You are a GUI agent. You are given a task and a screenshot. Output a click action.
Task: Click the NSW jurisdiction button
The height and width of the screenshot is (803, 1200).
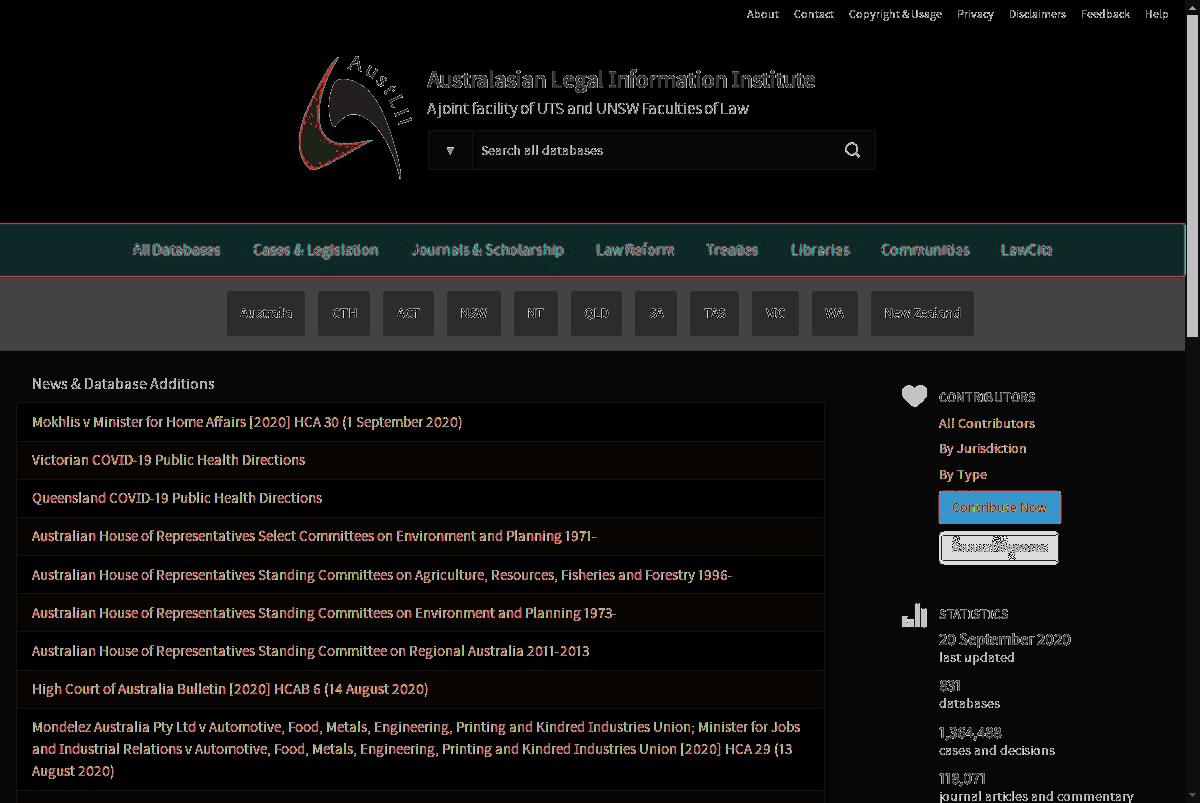pyautogui.click(x=474, y=313)
